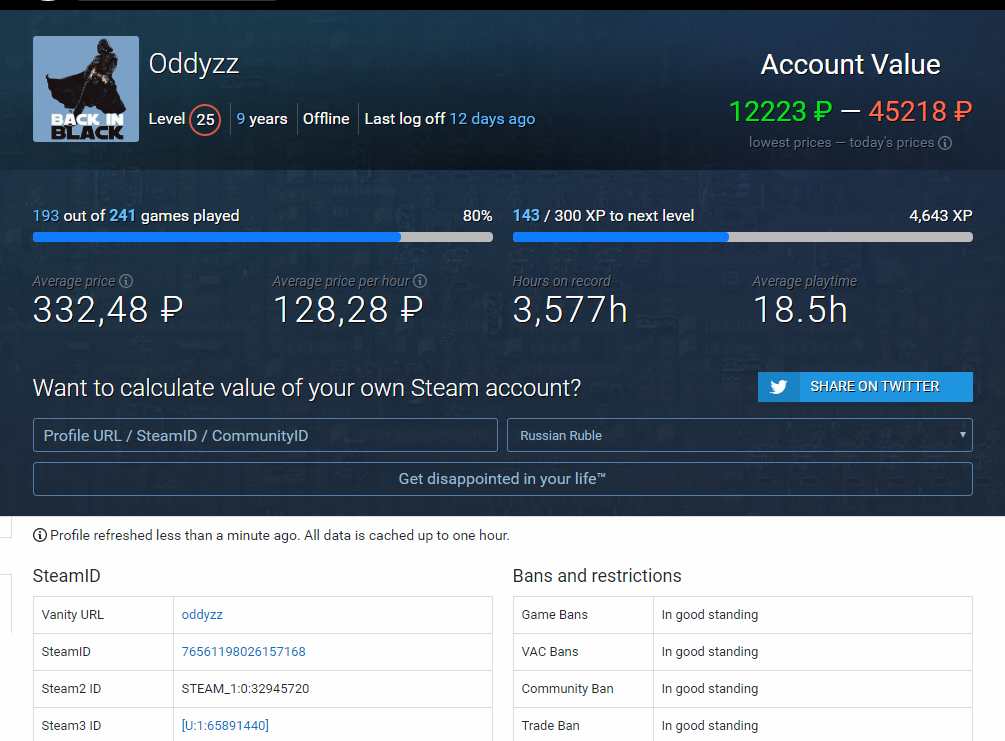Click the games played progress bar

(262, 237)
